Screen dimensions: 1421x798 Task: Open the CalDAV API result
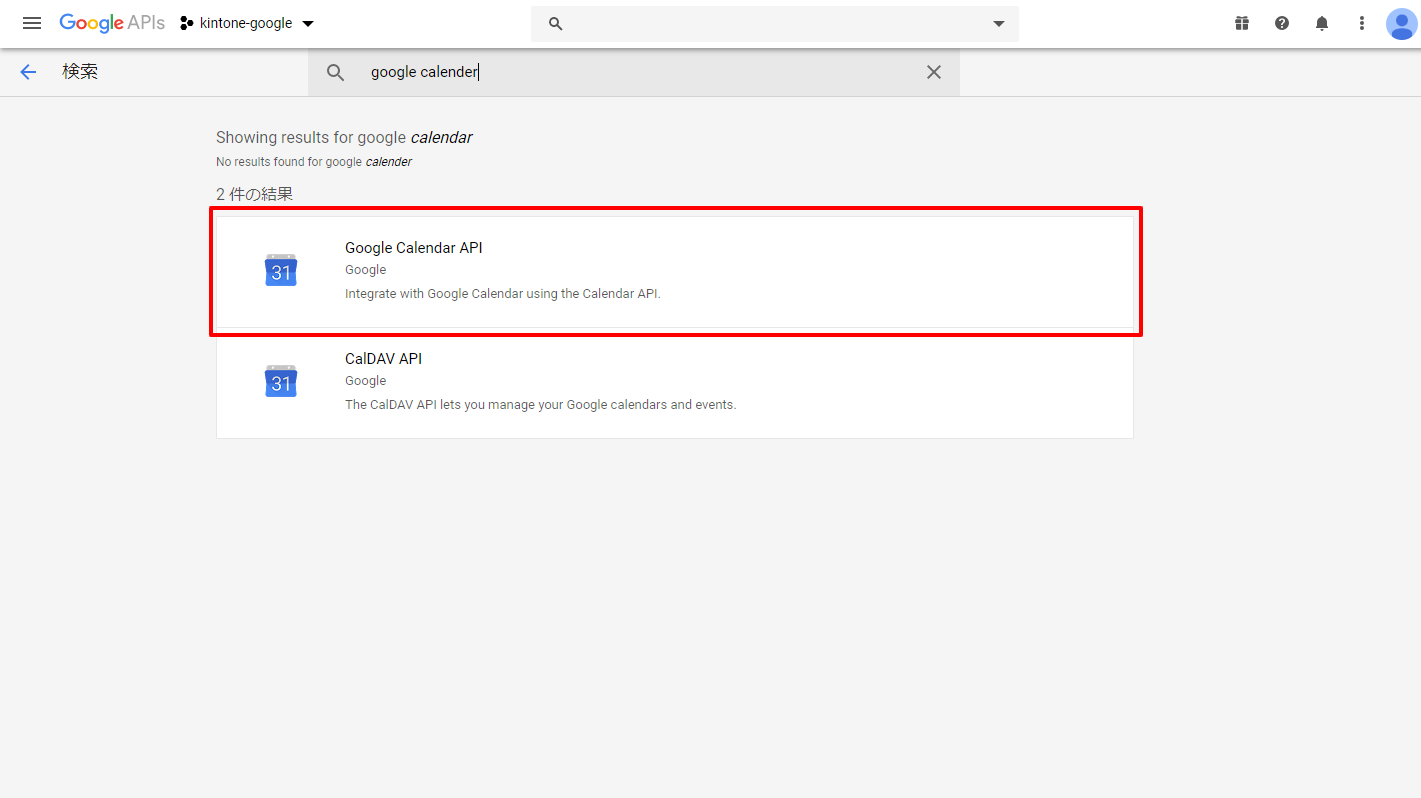675,382
